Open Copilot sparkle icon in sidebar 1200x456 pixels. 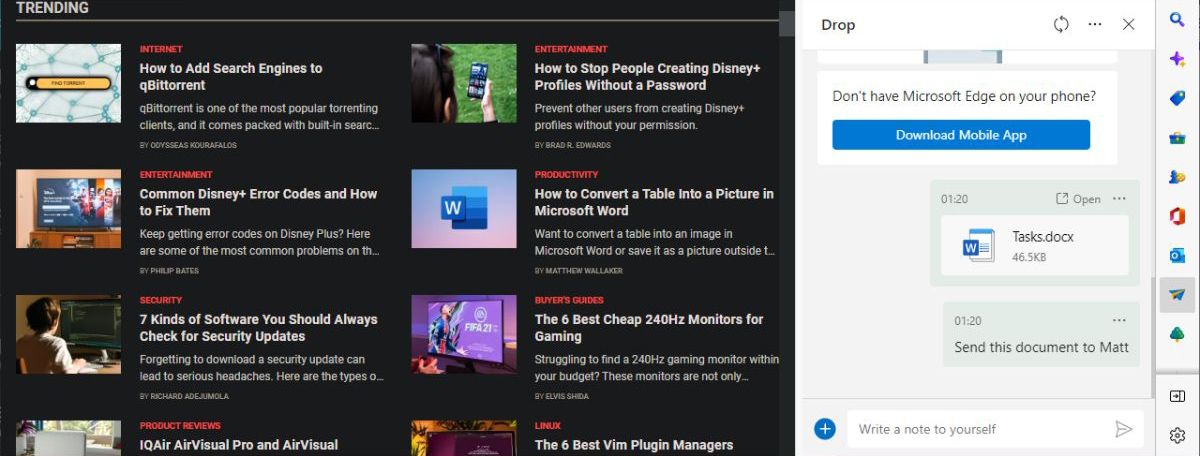point(1177,60)
